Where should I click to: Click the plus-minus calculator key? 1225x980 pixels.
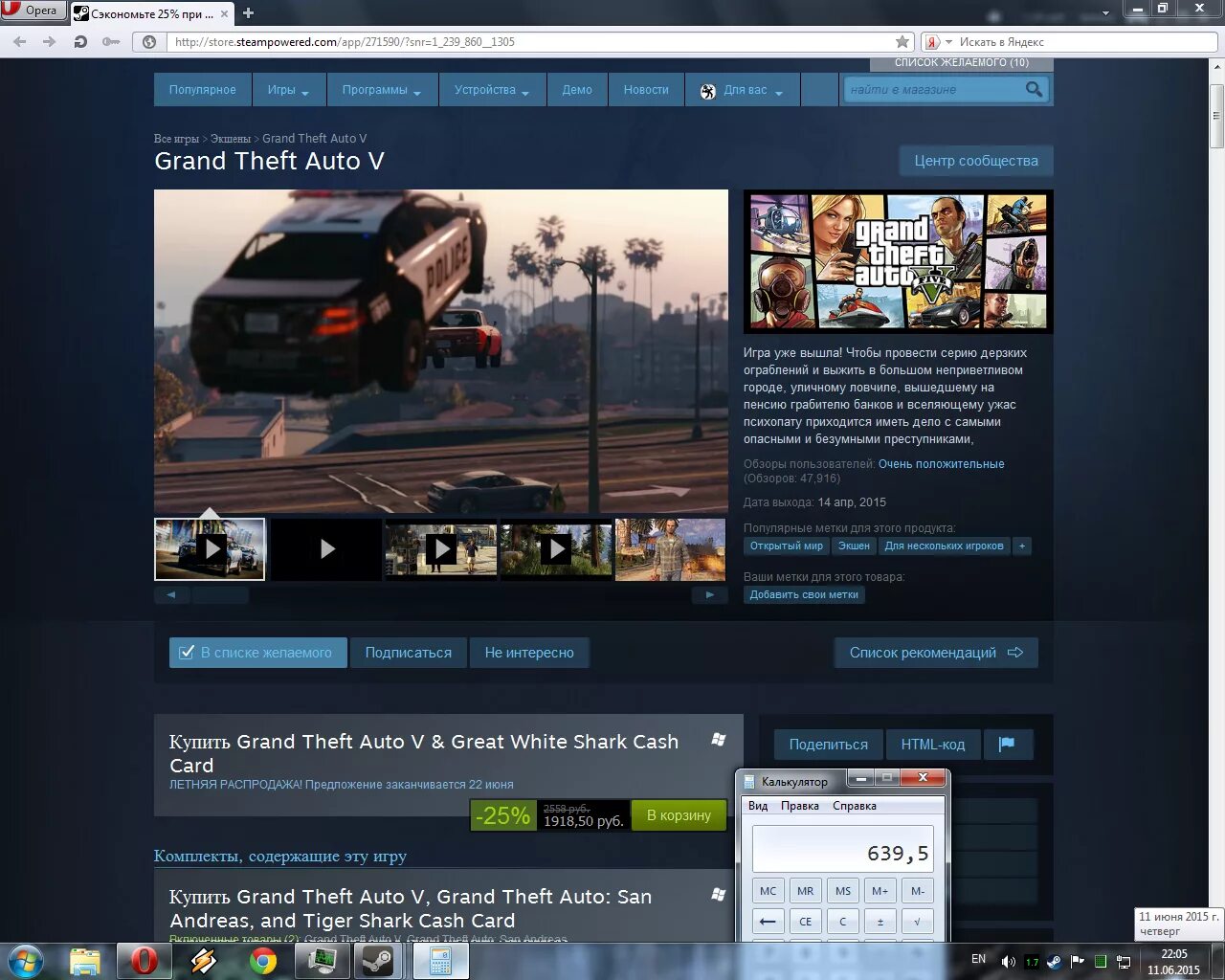click(880, 922)
